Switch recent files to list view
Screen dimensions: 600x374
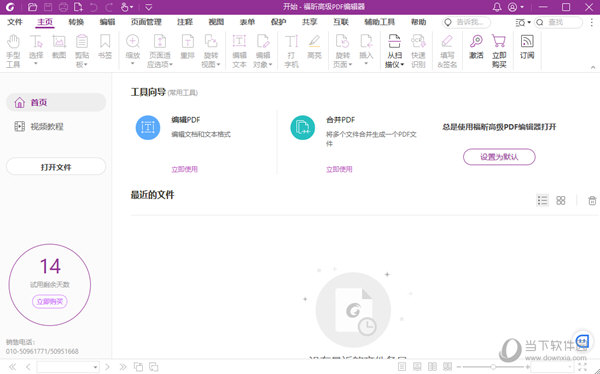pos(542,200)
